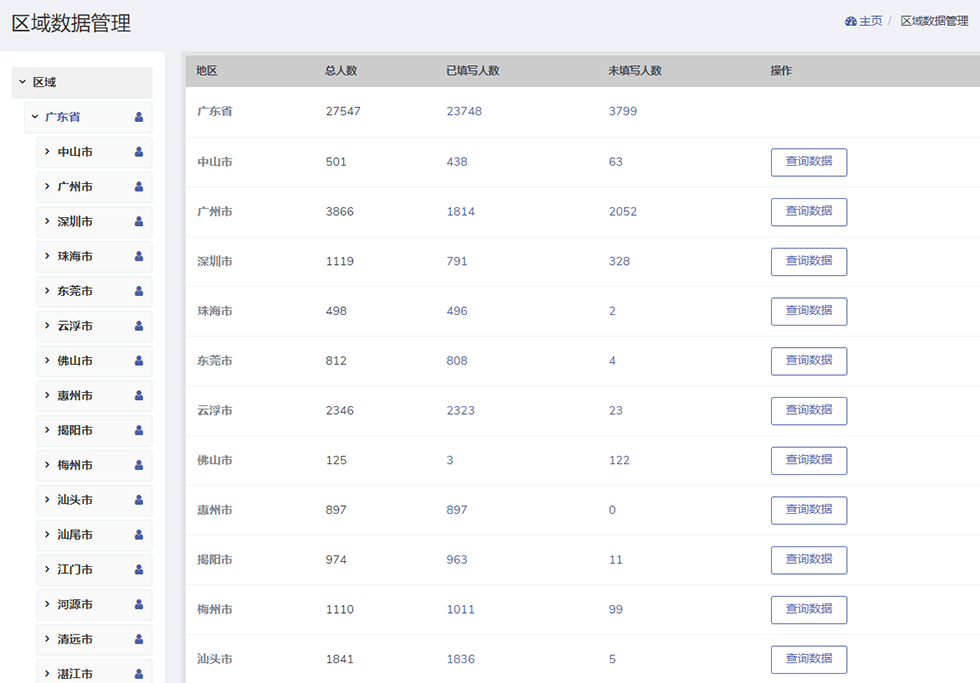Image resolution: width=980 pixels, height=683 pixels.
Task: Expand the 珠海市 tree node
Action: [47, 256]
